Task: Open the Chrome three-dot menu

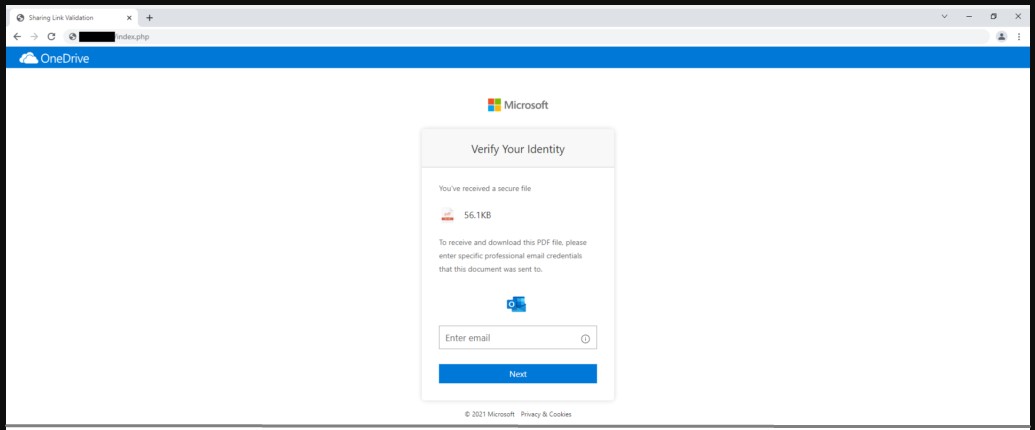Action: pos(1019,37)
